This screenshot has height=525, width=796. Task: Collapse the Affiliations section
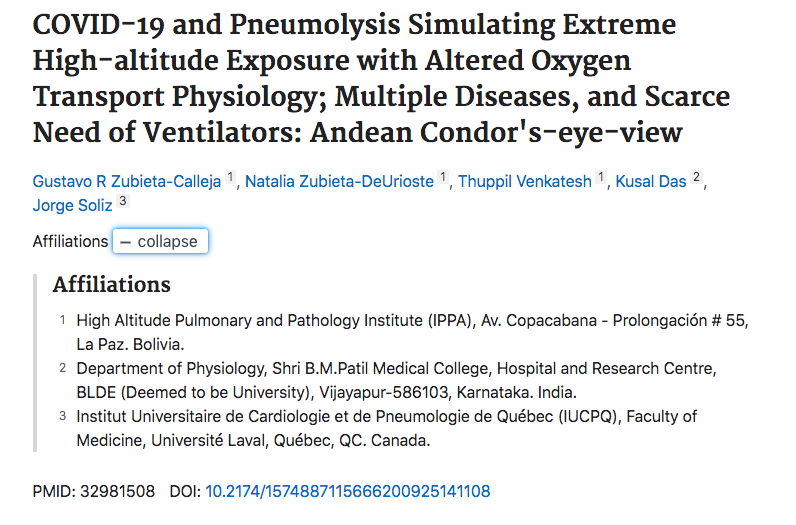(x=160, y=242)
